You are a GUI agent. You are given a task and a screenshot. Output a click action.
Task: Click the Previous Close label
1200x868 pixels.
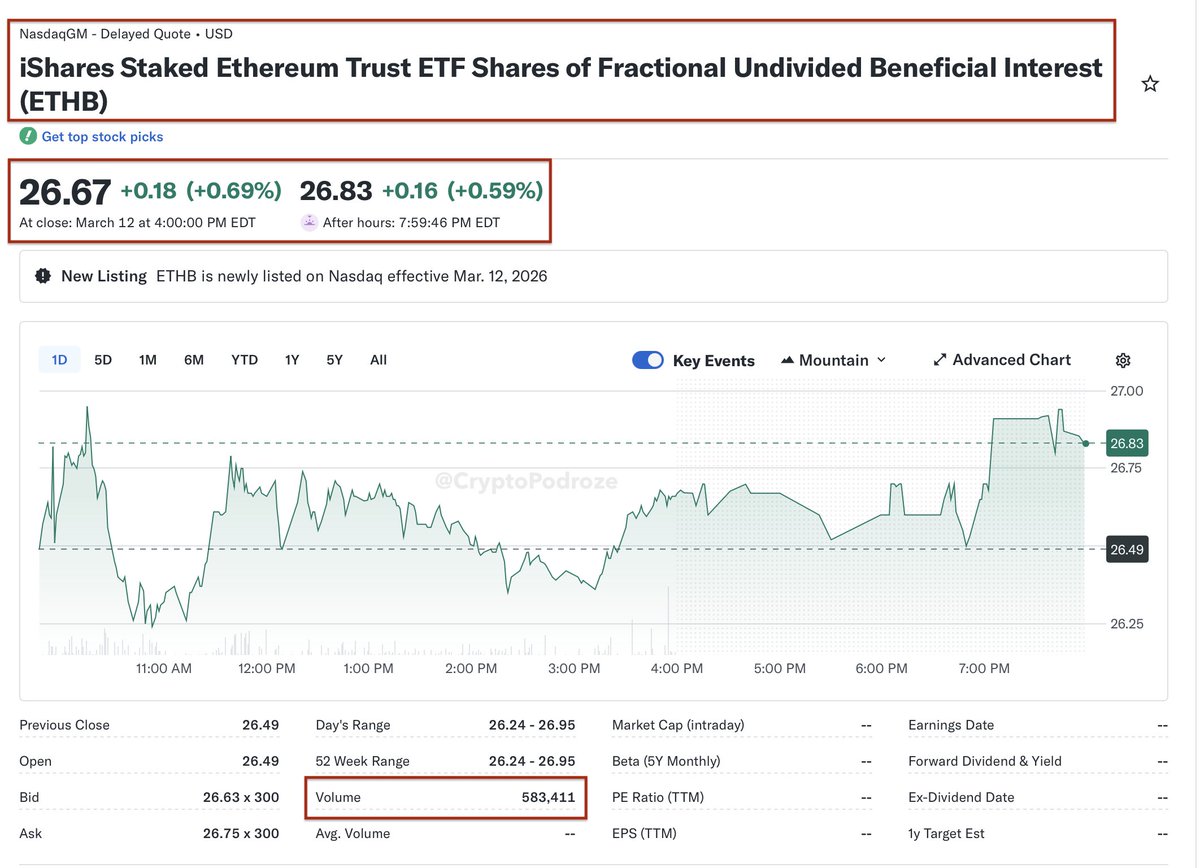coord(65,725)
